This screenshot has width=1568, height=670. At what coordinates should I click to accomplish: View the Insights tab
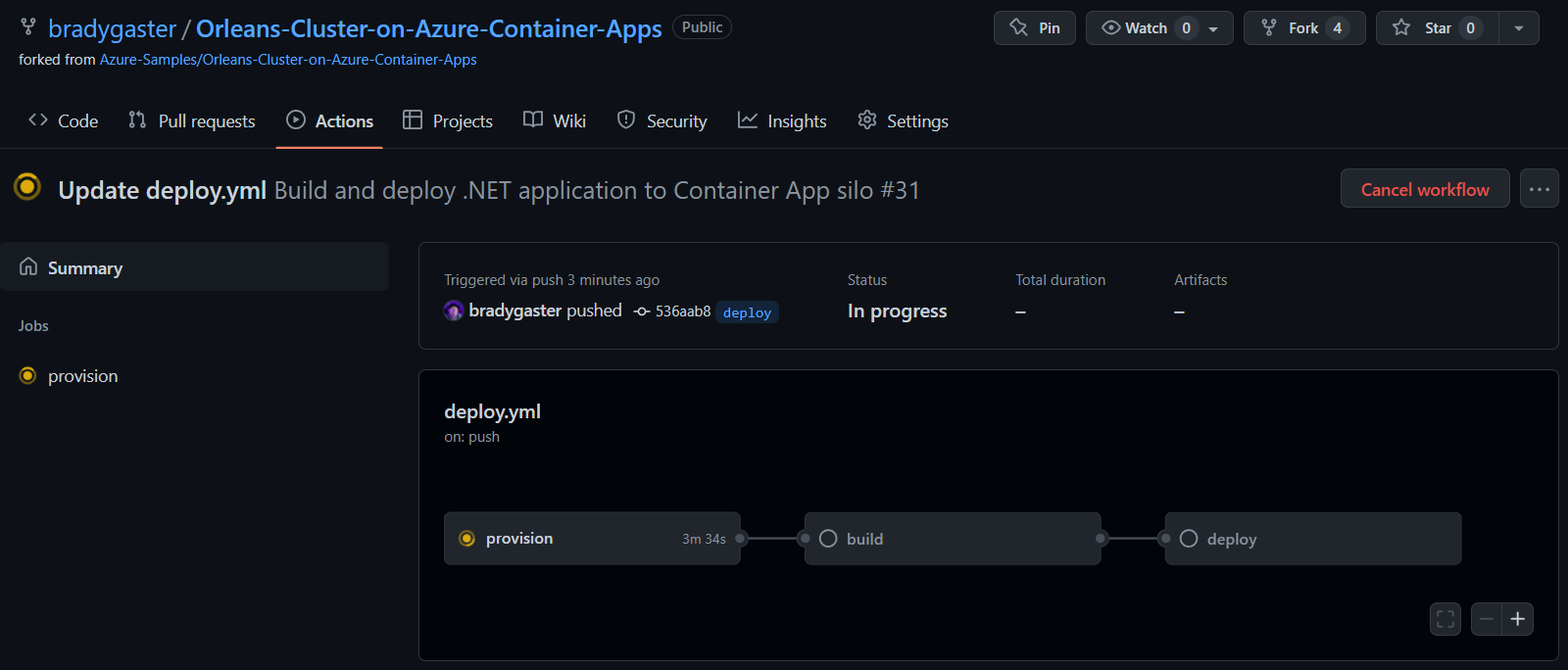tap(782, 121)
